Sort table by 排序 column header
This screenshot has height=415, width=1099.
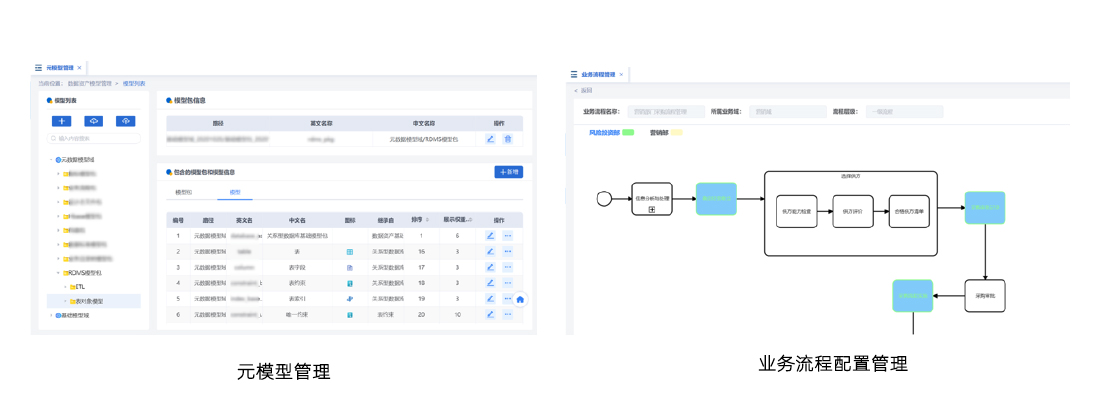coord(421,219)
